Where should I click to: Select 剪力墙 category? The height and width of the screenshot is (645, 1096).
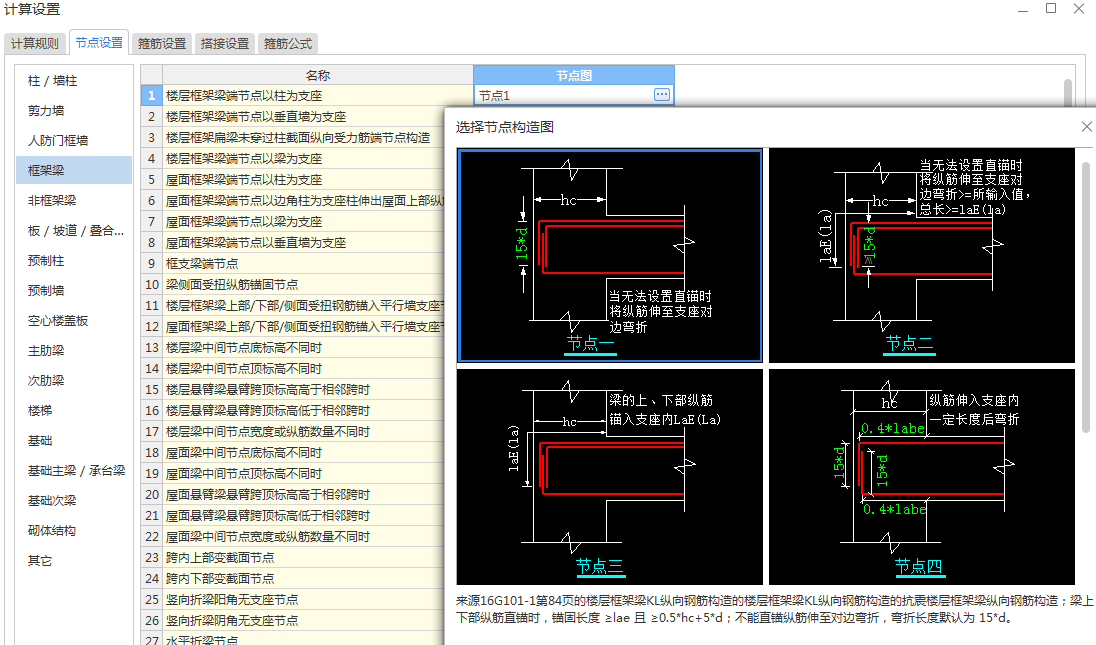[x=74, y=110]
